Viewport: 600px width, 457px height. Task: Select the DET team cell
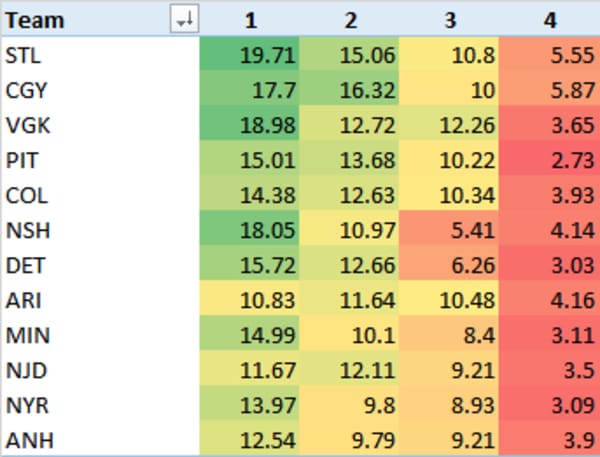100,264
